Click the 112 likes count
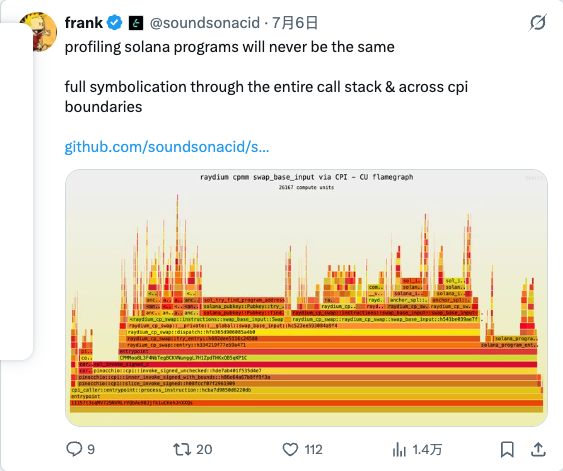This screenshot has width=563, height=471. point(313,449)
